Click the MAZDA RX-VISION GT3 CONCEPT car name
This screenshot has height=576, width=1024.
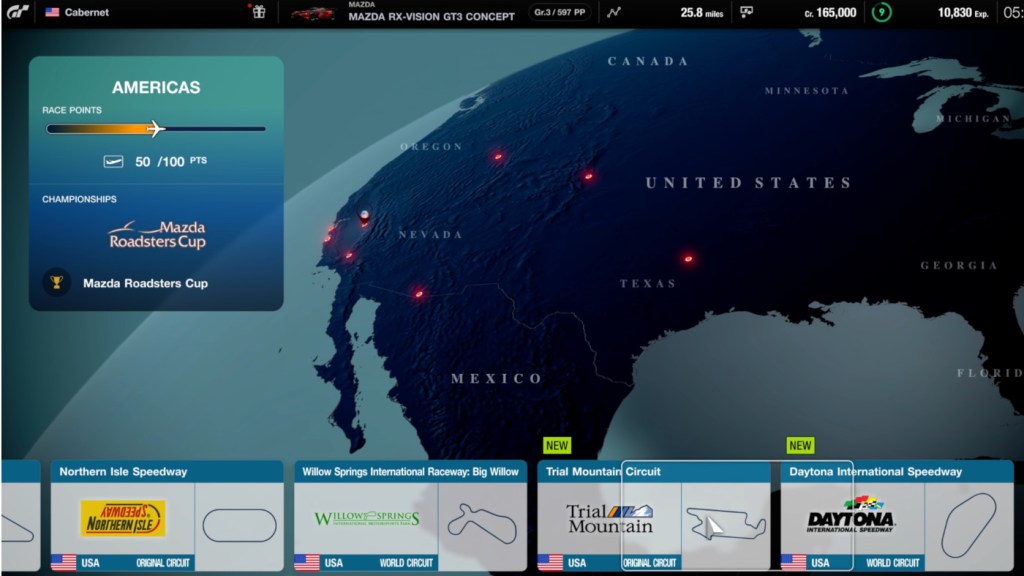tap(432, 16)
